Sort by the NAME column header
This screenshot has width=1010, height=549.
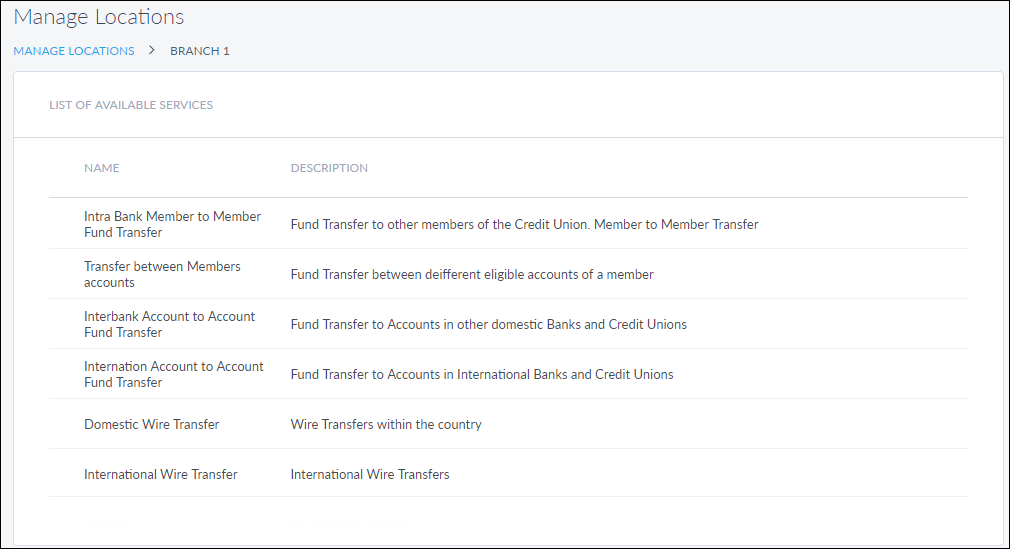(102, 168)
